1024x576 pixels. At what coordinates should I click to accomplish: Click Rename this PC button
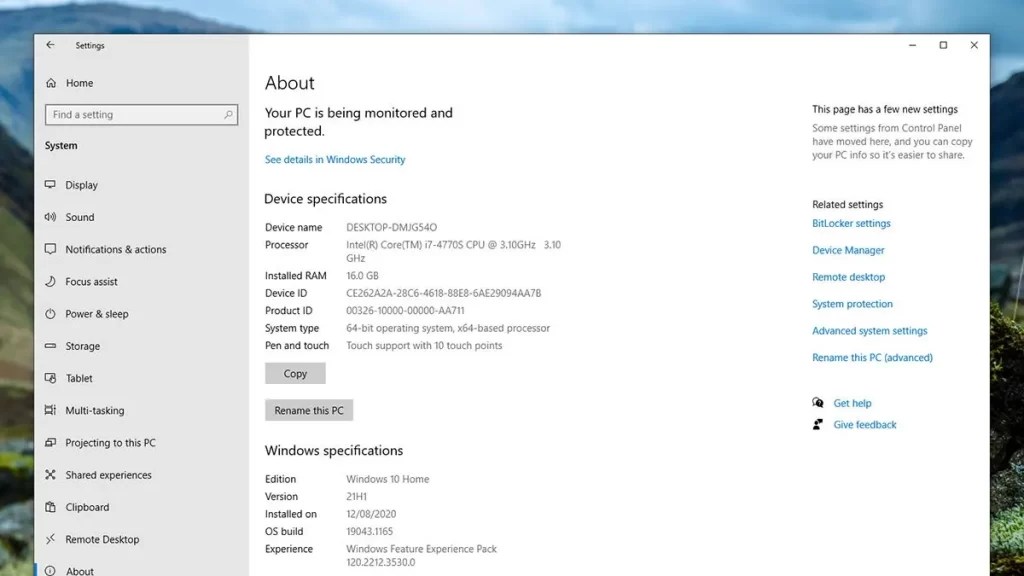pyautogui.click(x=309, y=410)
